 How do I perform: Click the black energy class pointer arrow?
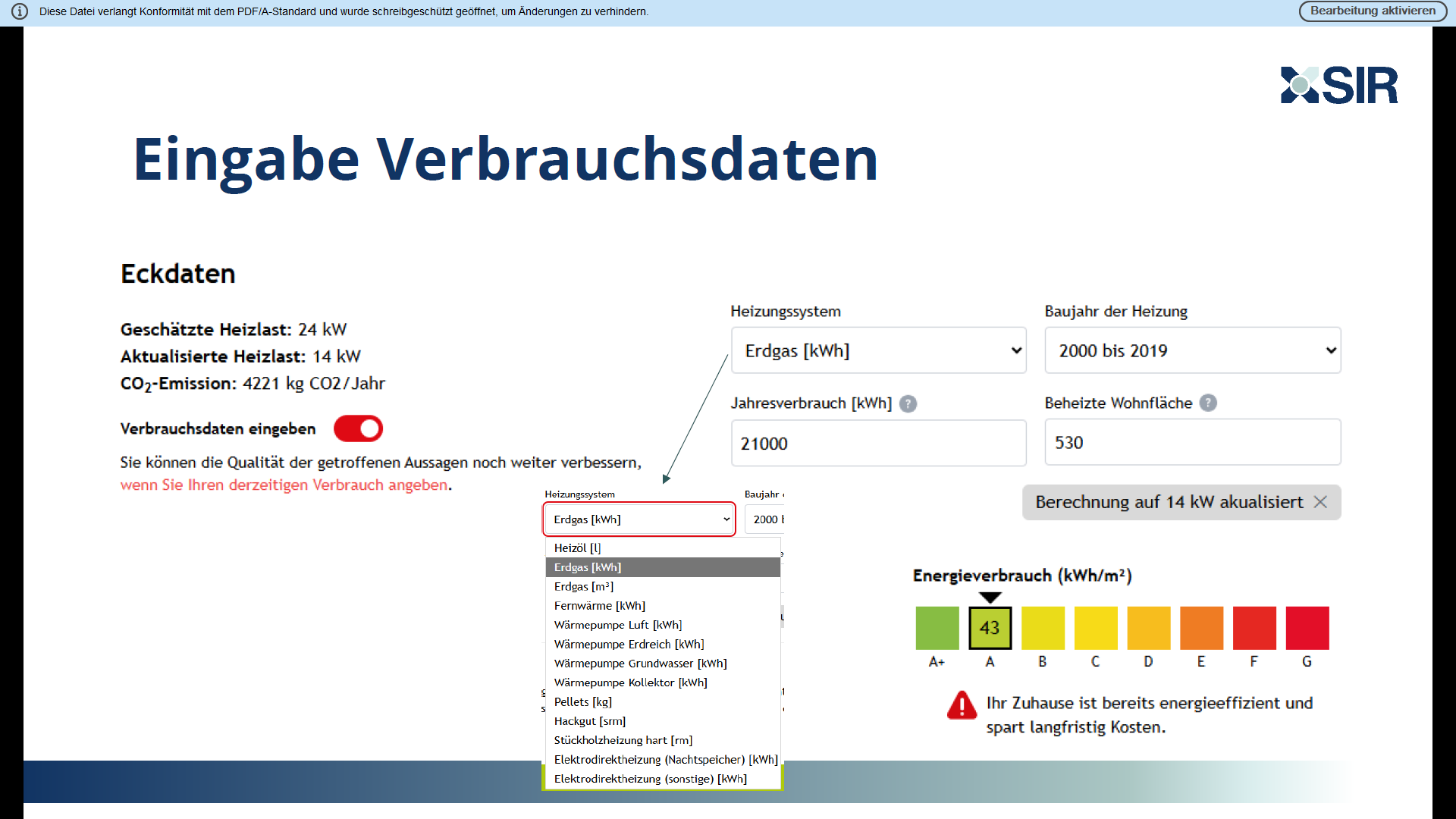click(x=990, y=598)
